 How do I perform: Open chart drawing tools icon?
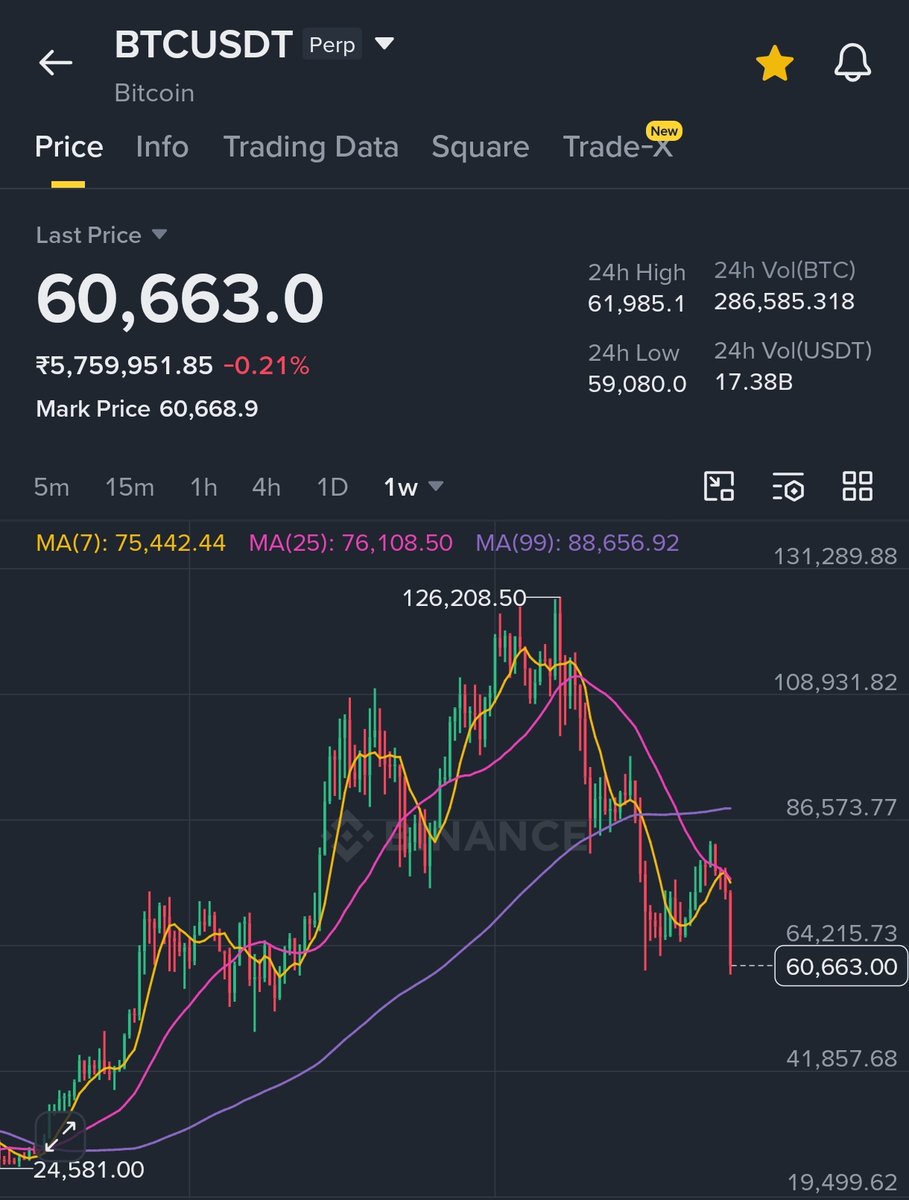click(719, 487)
